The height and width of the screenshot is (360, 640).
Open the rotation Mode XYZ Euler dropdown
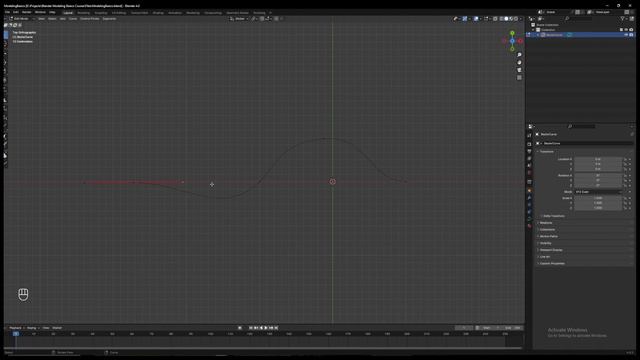click(x=598, y=191)
